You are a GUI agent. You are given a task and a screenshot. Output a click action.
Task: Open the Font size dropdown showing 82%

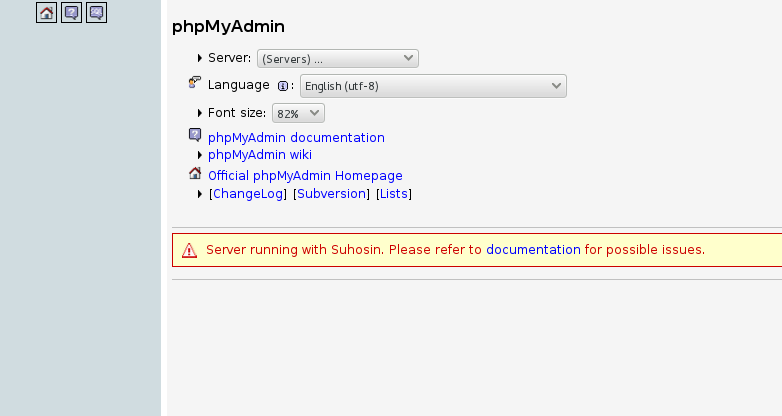click(298, 113)
